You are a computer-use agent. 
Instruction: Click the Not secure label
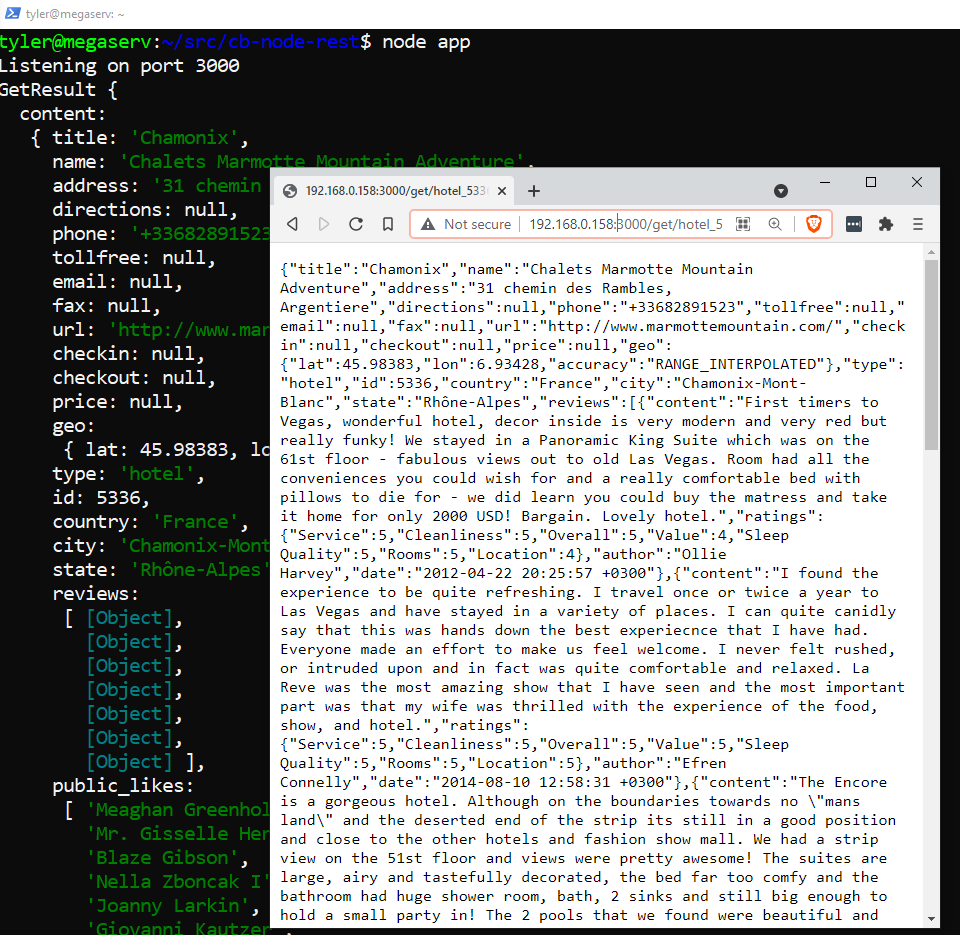coord(478,224)
